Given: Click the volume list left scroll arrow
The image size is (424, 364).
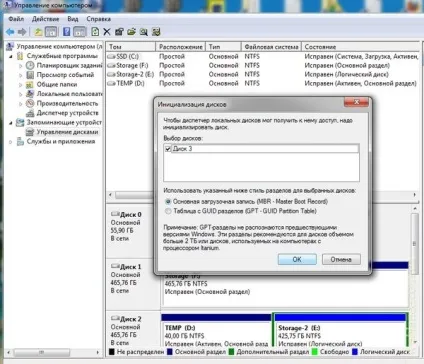Looking at the screenshot, I should tap(110, 195).
